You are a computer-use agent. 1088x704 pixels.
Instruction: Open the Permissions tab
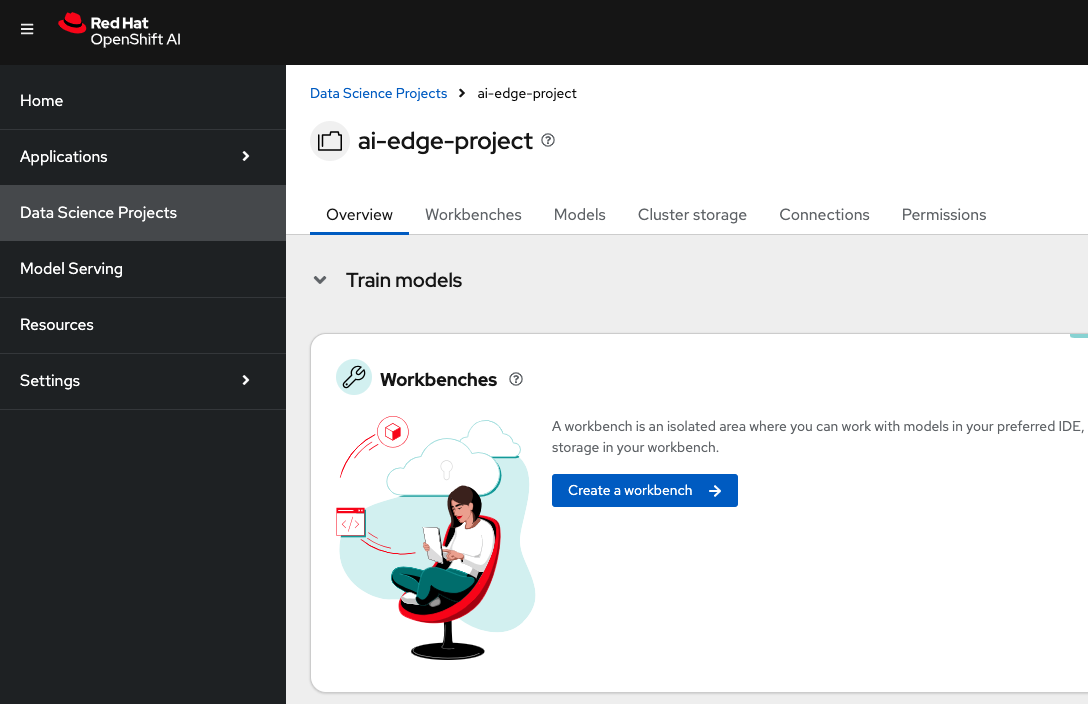pyautogui.click(x=943, y=215)
